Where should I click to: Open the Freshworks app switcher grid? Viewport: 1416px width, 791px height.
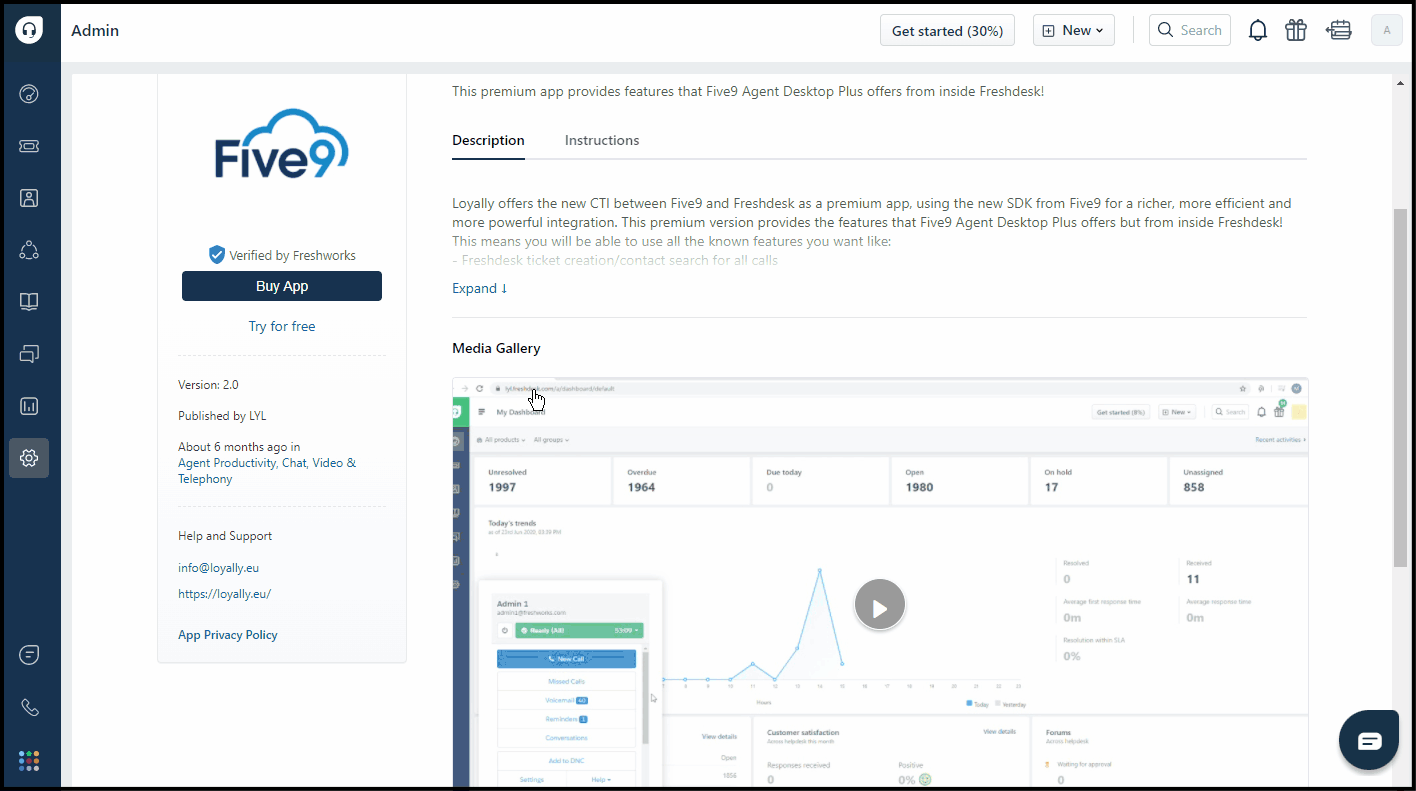(x=29, y=761)
